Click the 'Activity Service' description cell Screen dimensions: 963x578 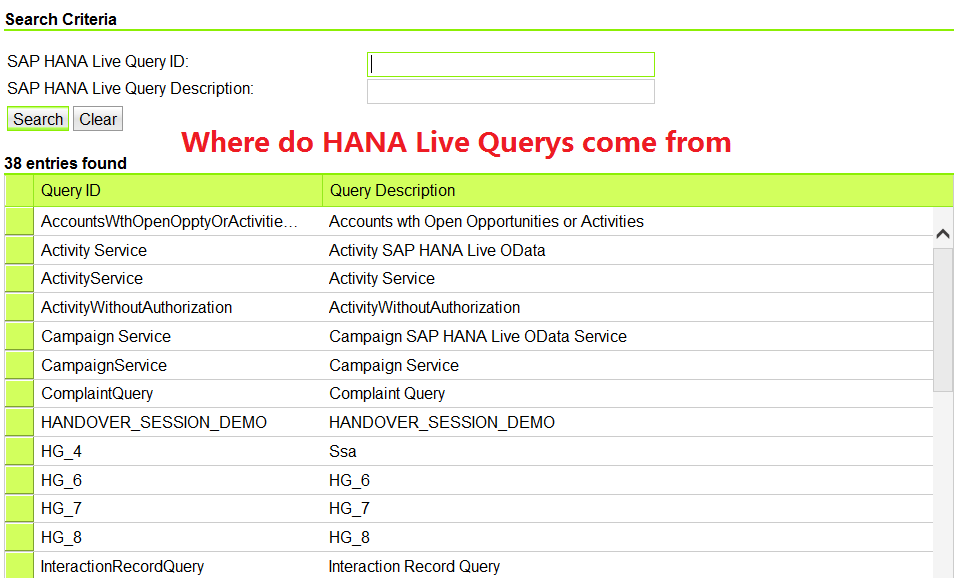(x=382, y=279)
